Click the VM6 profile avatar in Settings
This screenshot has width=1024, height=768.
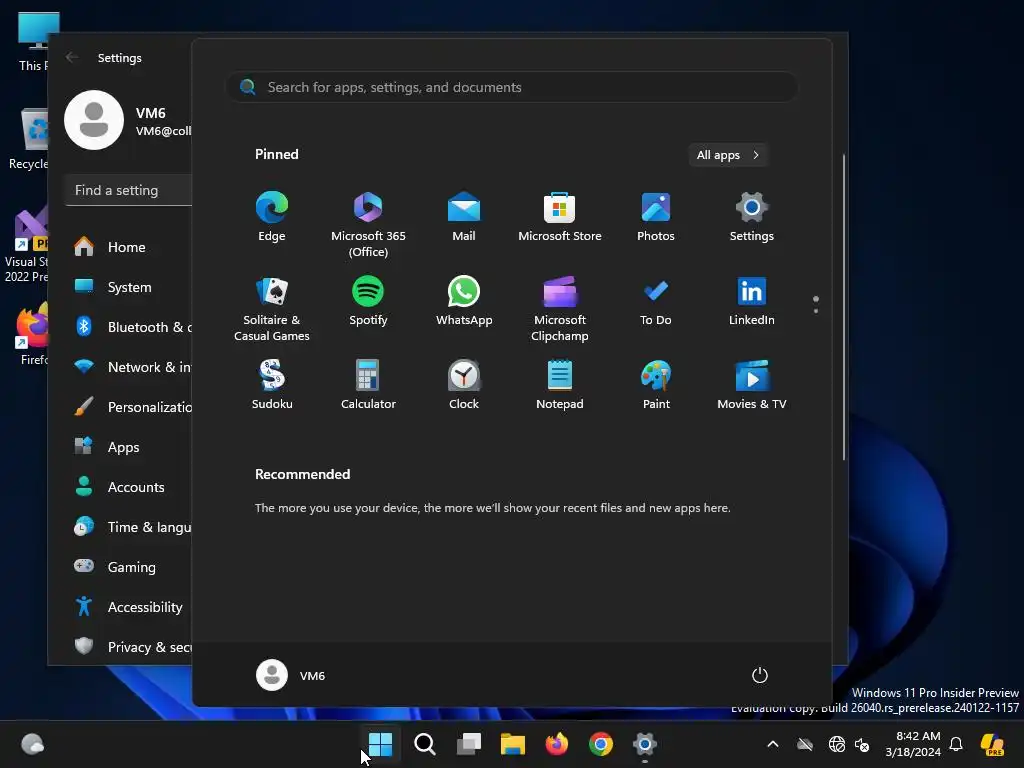(x=94, y=120)
